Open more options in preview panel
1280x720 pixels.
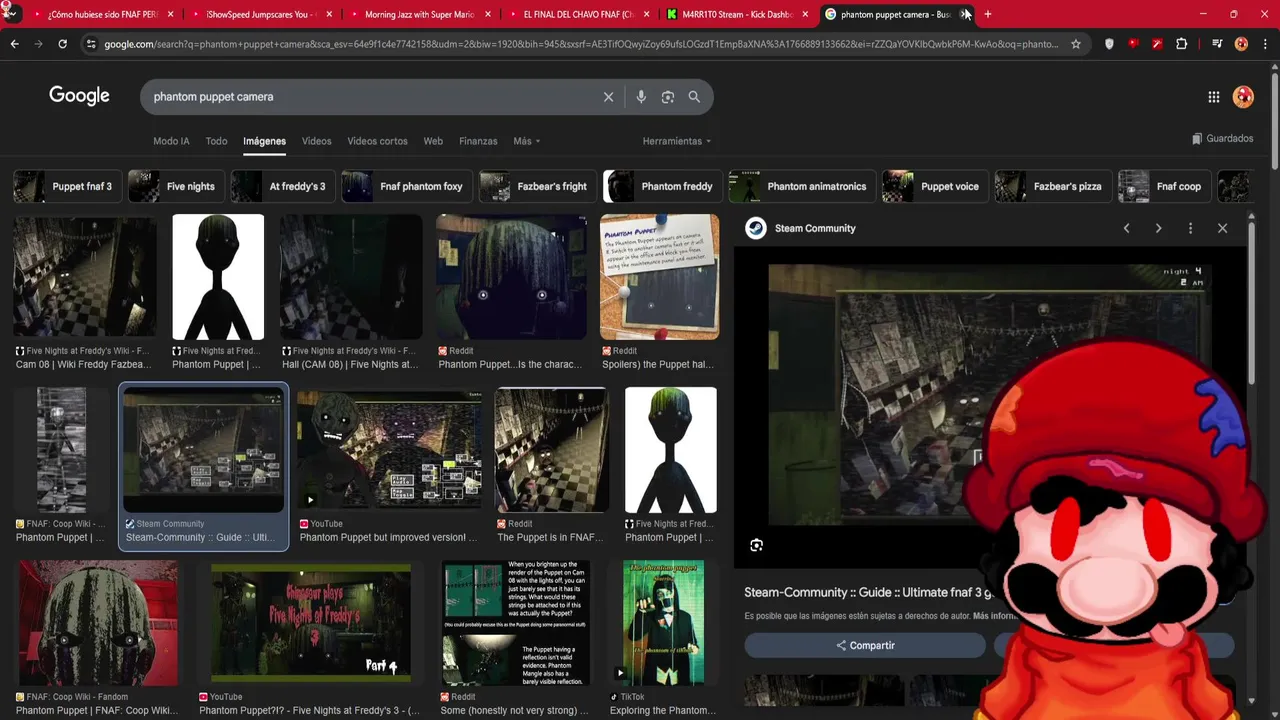click(x=1190, y=228)
